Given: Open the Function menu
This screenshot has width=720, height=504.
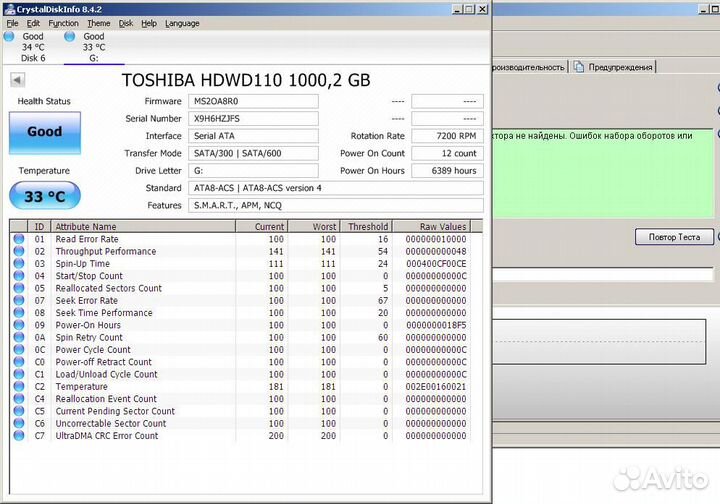Looking at the screenshot, I should coord(63,23).
